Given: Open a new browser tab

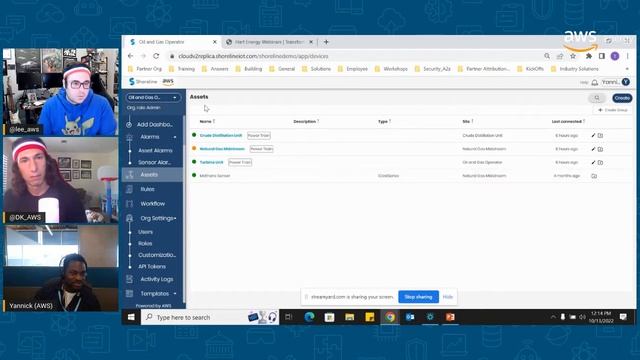Looking at the screenshot, I should 326,42.
